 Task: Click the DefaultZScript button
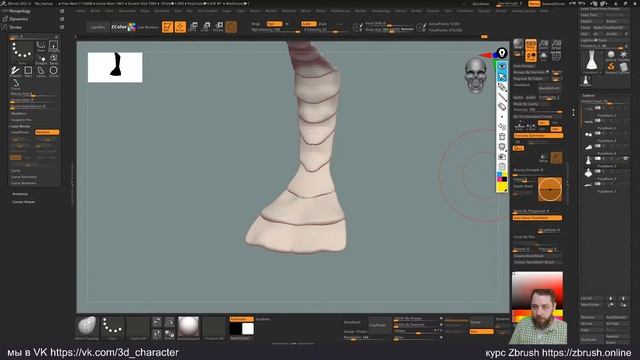tap(554, 4)
